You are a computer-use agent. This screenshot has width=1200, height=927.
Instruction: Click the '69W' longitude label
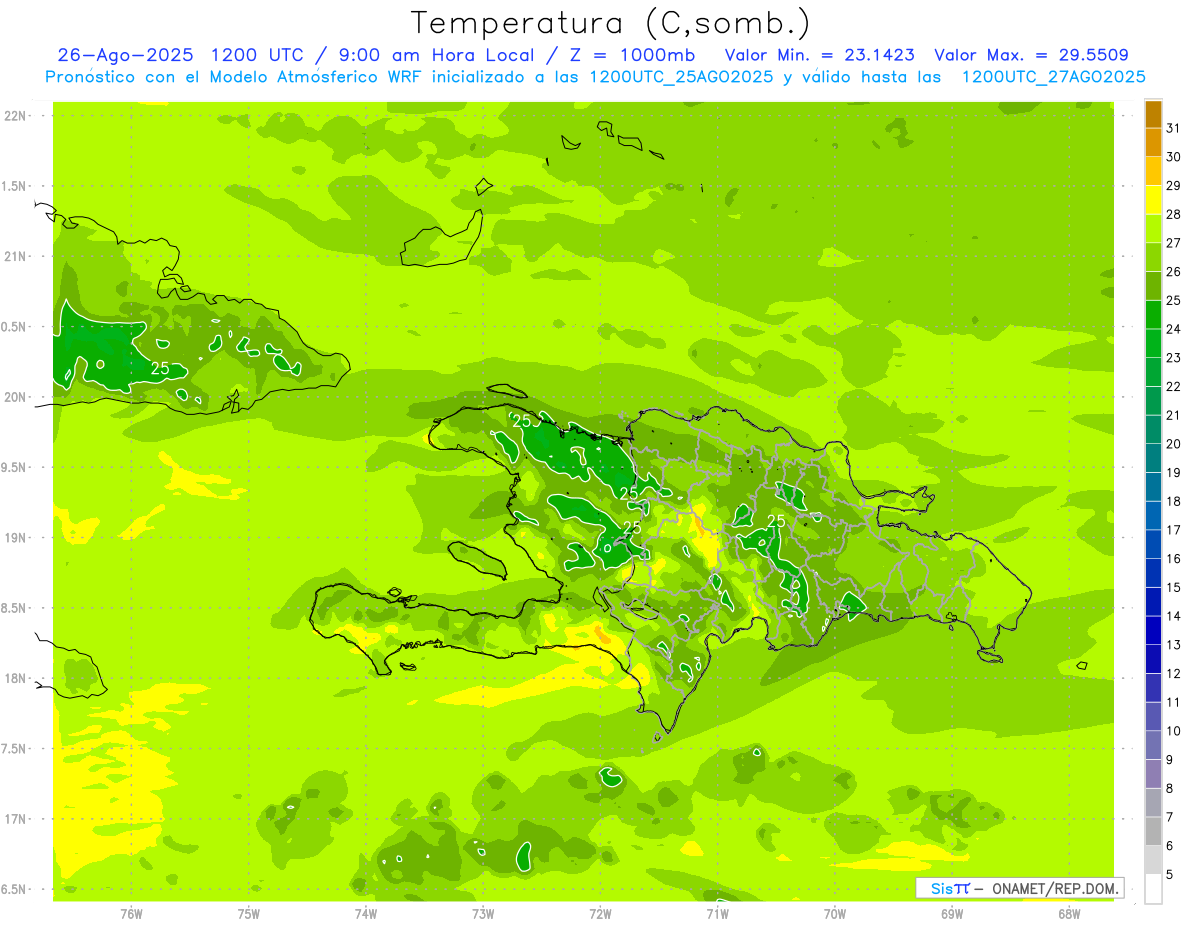tap(952, 914)
